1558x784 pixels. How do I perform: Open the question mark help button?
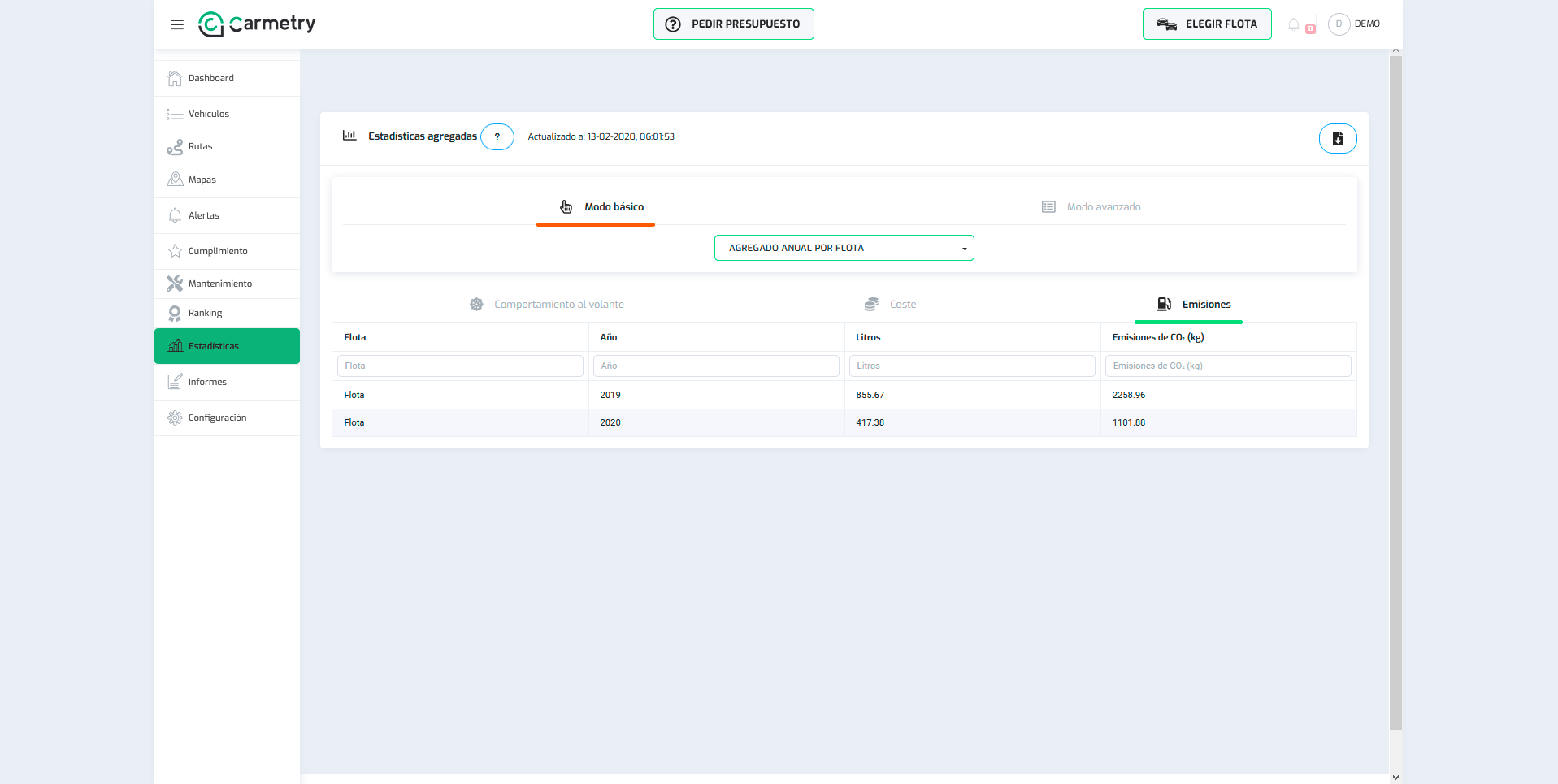[497, 136]
